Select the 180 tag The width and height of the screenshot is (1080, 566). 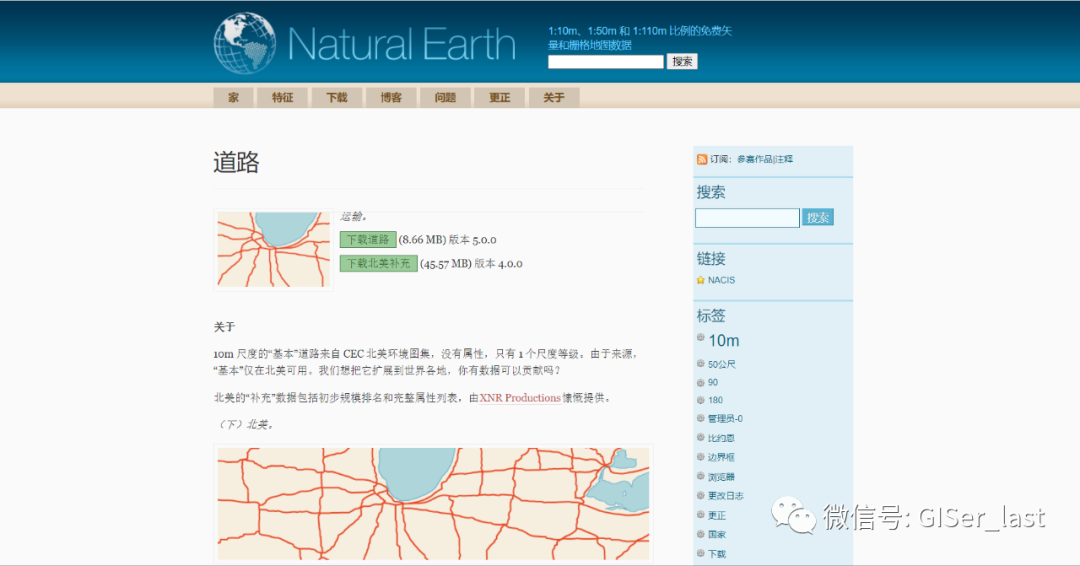[x=715, y=400]
